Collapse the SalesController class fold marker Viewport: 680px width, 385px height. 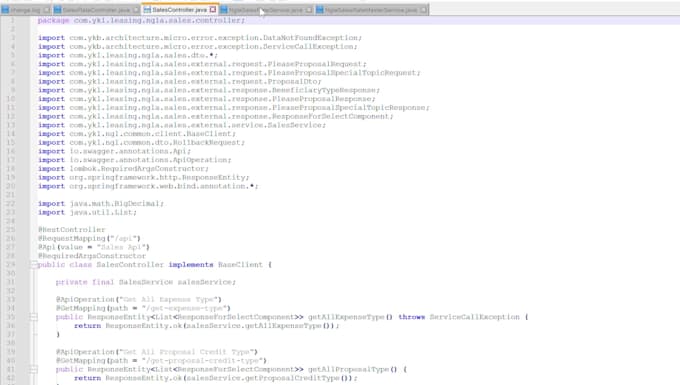pos(33,264)
